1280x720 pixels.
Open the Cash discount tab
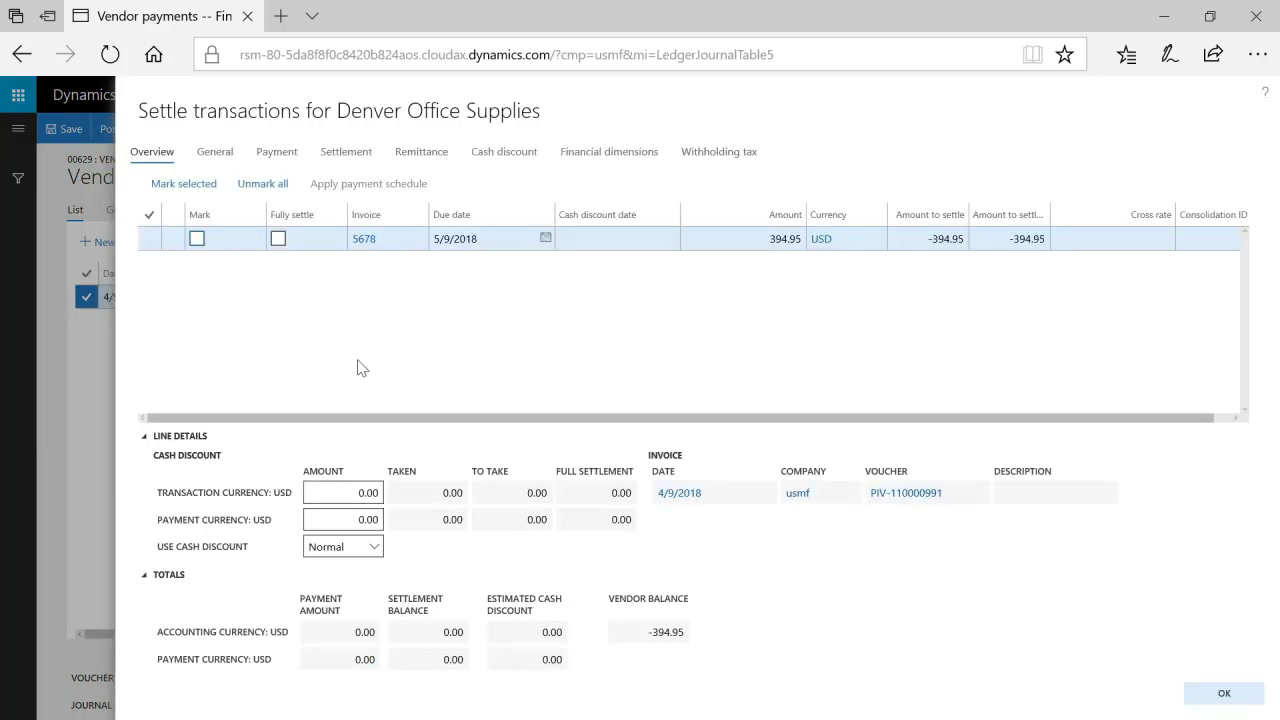pos(504,152)
